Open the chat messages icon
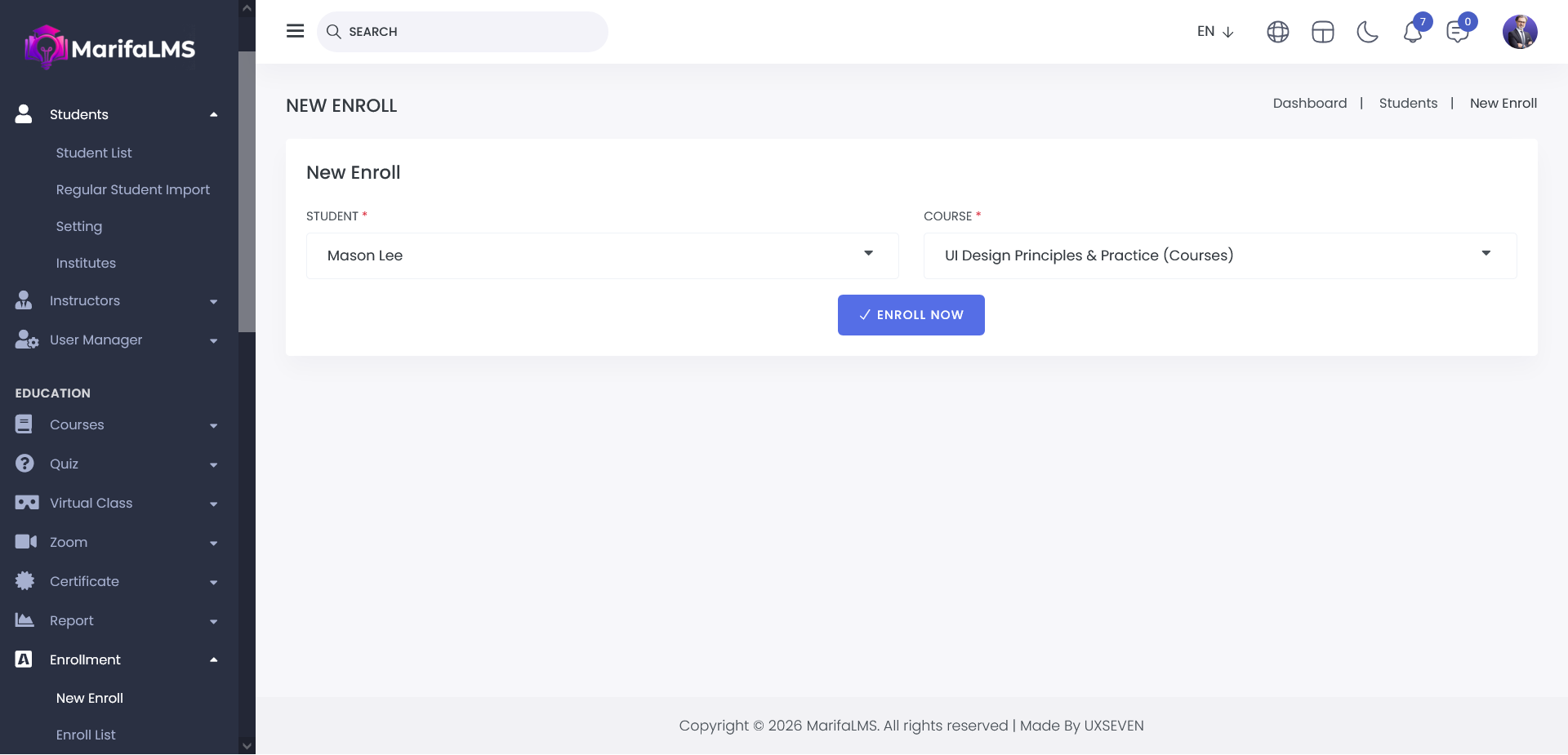1568x755 pixels. click(1457, 33)
